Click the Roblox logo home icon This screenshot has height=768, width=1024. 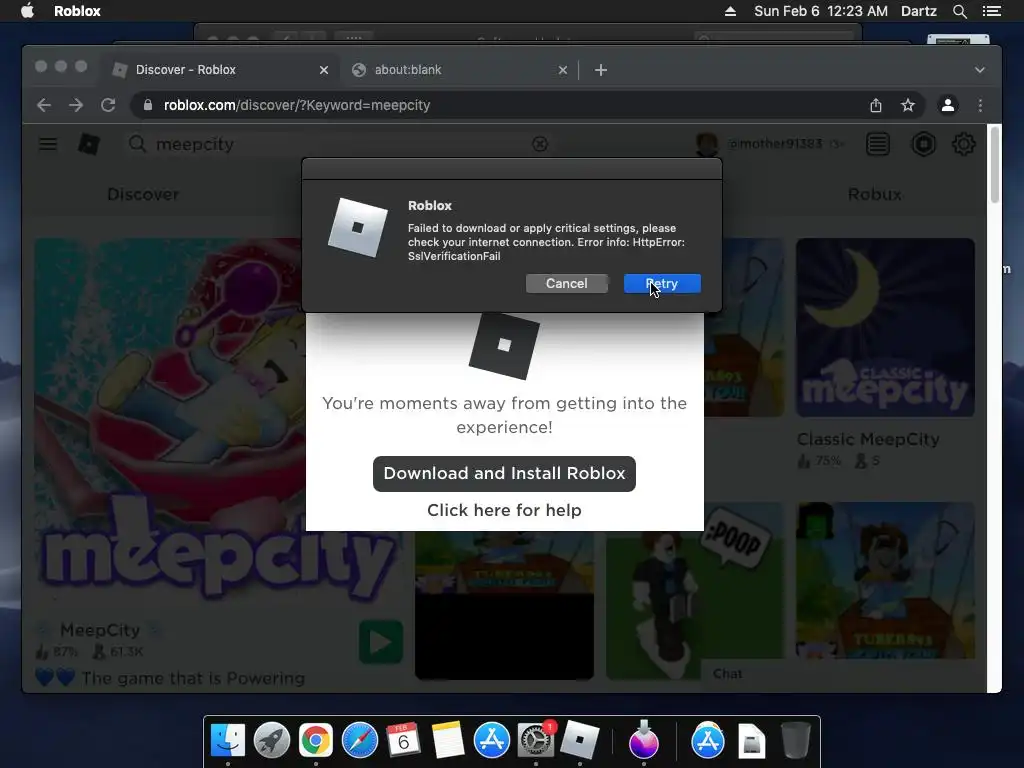pos(89,144)
